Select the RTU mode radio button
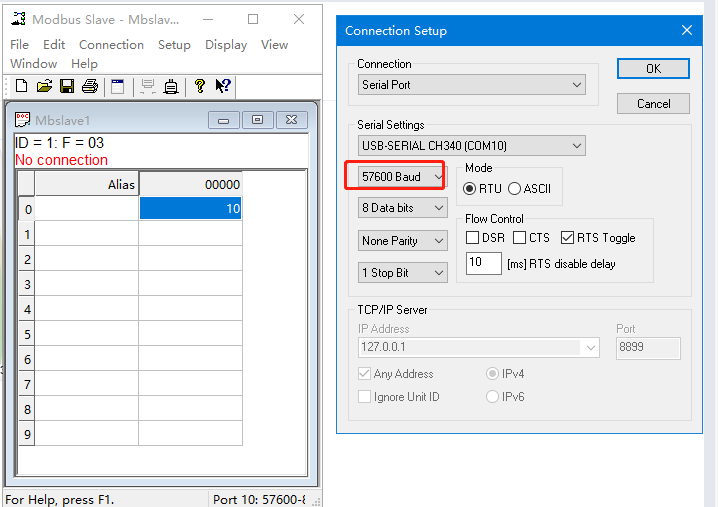 pos(470,189)
